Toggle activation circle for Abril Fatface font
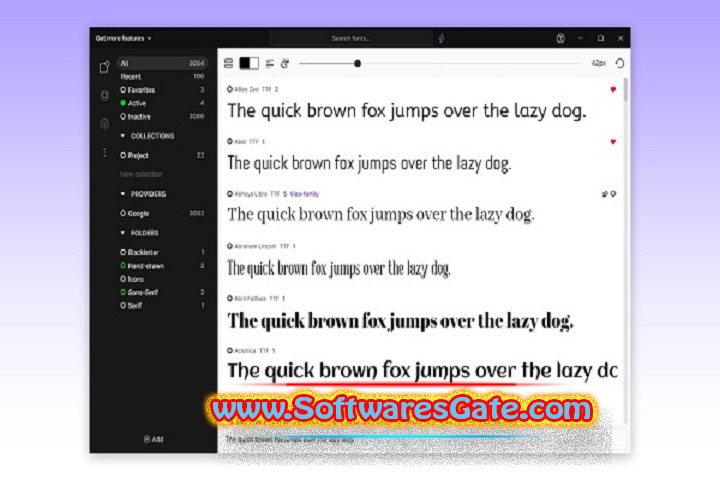This screenshot has height=480, width=720. tap(230, 298)
